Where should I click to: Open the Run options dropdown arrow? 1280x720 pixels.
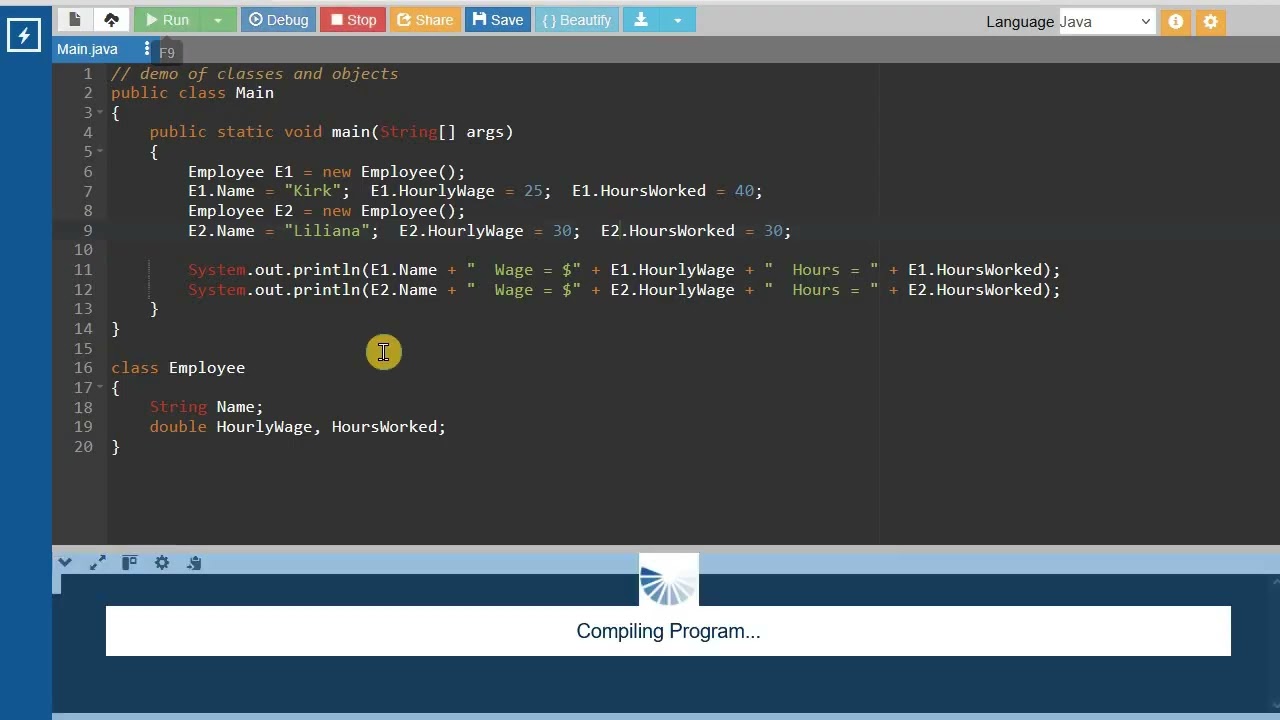pyautogui.click(x=218, y=19)
